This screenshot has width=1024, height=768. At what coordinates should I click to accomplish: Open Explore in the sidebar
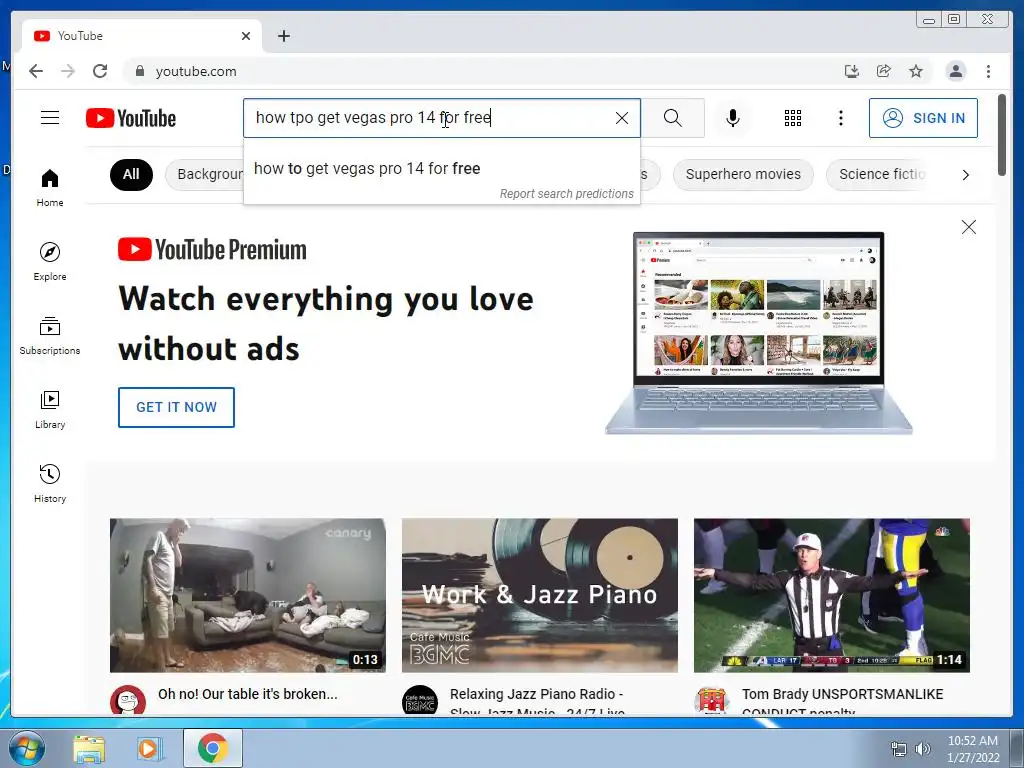[50, 261]
